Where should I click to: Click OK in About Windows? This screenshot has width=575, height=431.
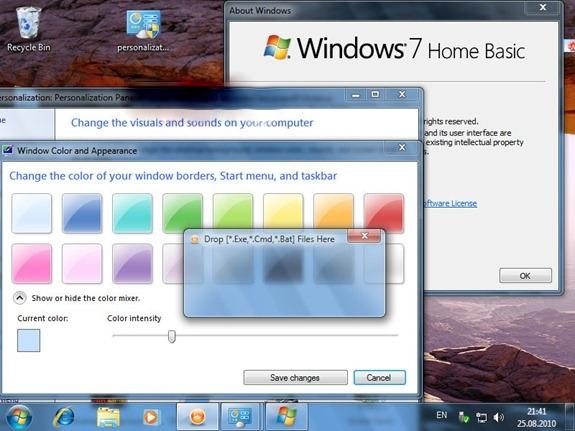(x=525, y=275)
